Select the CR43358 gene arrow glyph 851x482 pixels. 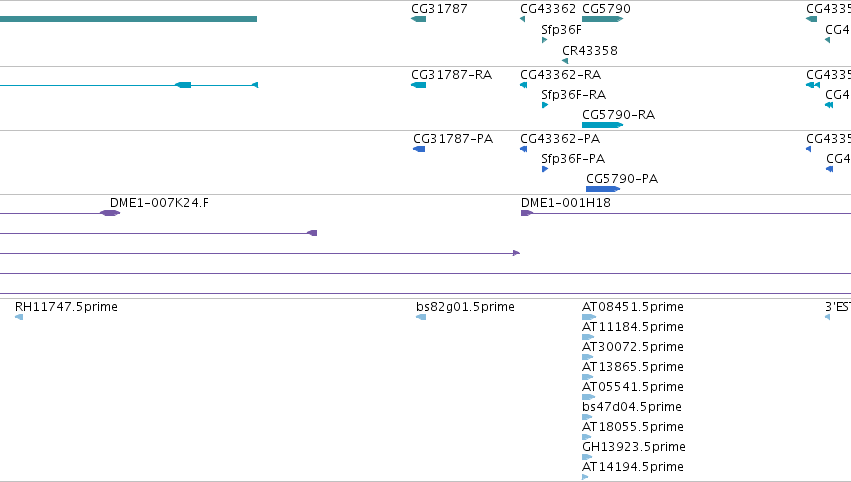pyautogui.click(x=565, y=61)
